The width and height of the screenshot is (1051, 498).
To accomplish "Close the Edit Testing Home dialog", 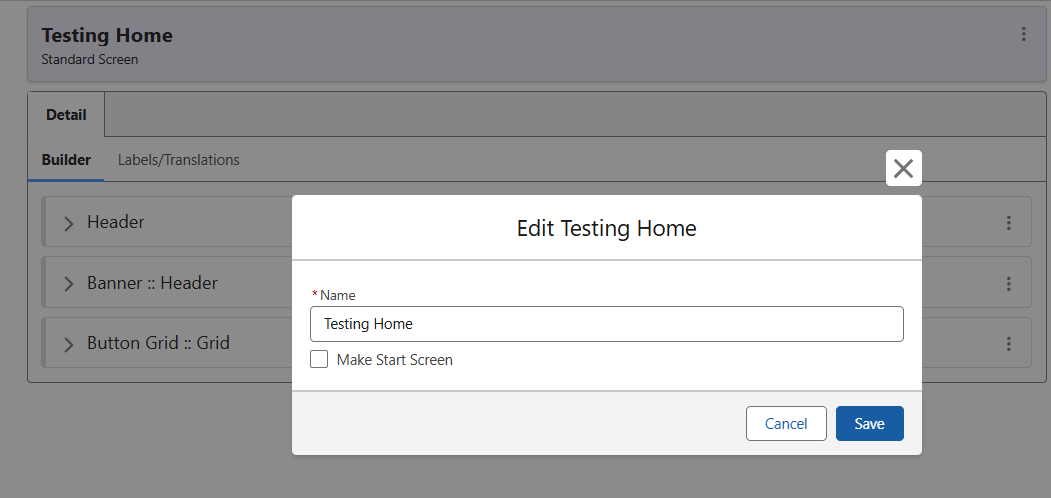I will 903,168.
